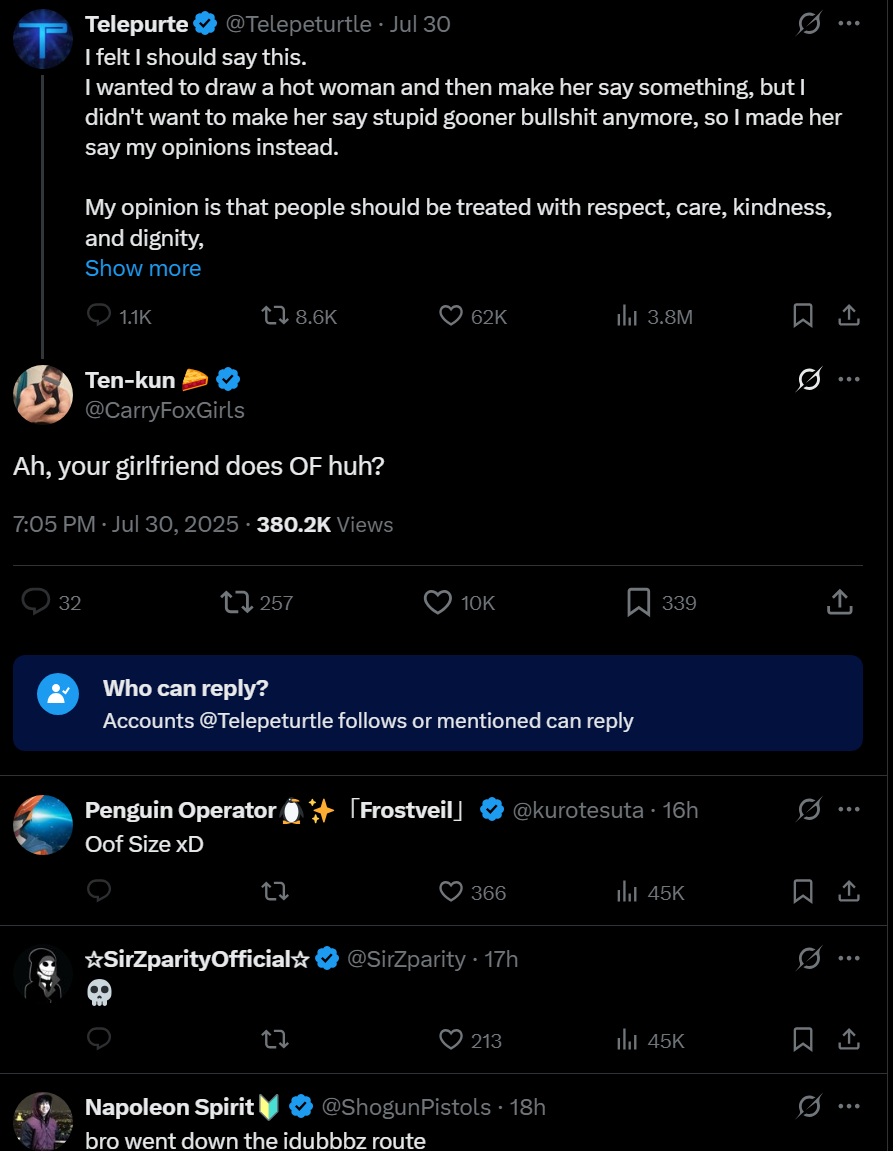Bookmark Ten-kun's main tweet

[x=639, y=602]
